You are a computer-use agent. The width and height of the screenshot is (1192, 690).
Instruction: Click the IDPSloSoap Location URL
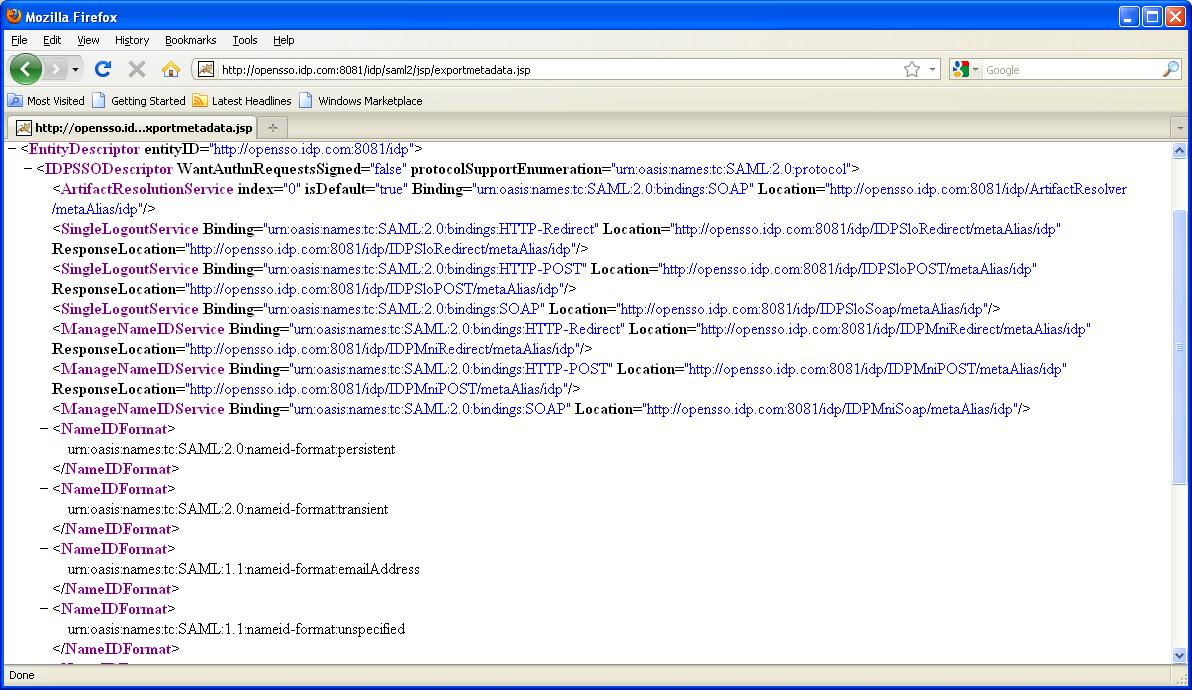point(801,309)
